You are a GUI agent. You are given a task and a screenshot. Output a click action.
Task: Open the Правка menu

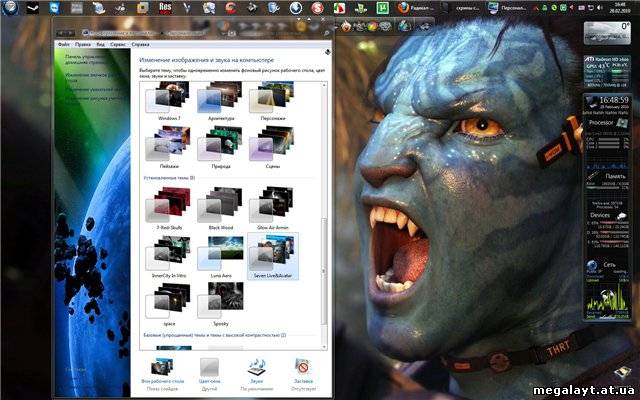(83, 44)
